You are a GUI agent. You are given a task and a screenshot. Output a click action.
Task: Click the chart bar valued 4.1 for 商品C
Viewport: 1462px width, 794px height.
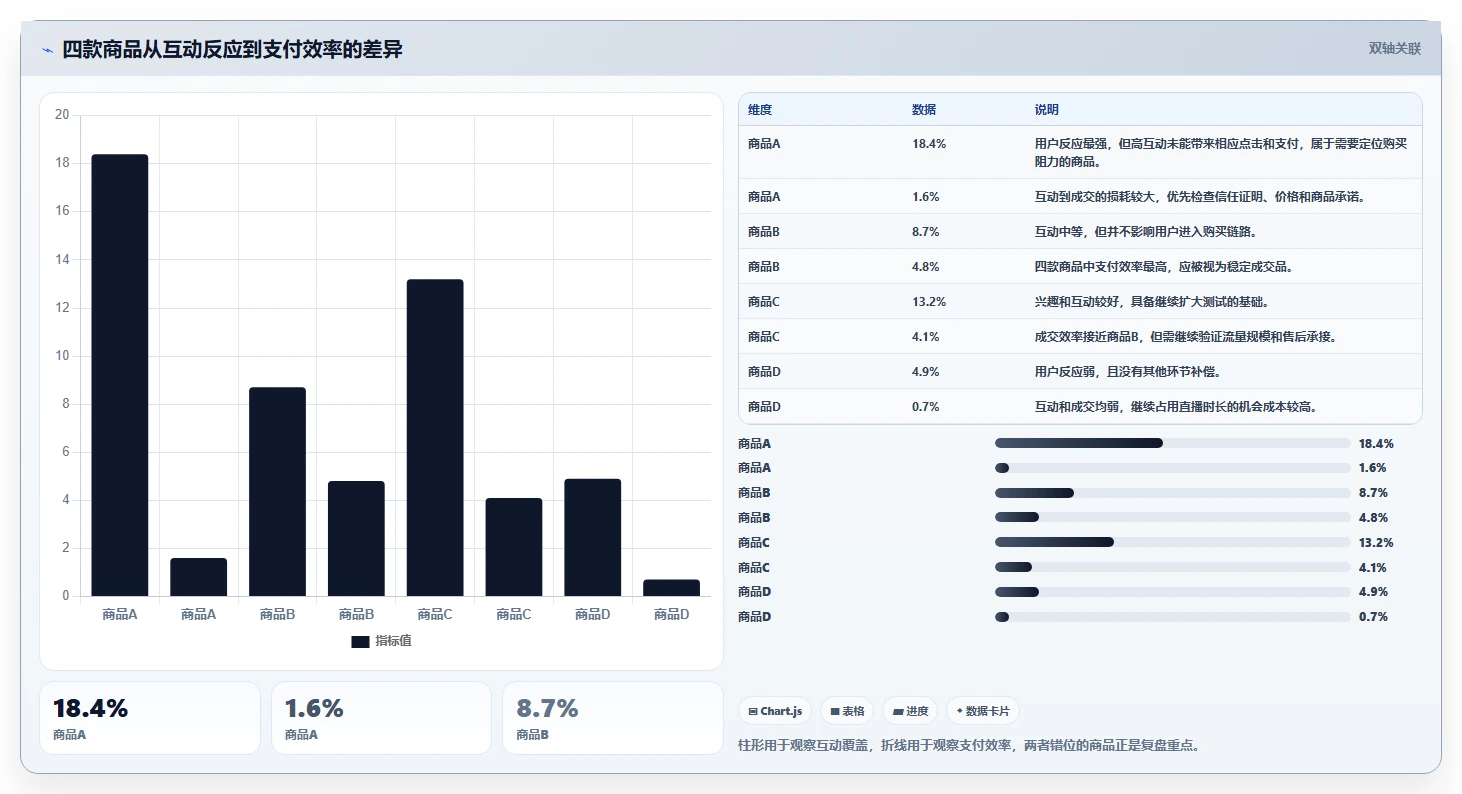[x=514, y=547]
